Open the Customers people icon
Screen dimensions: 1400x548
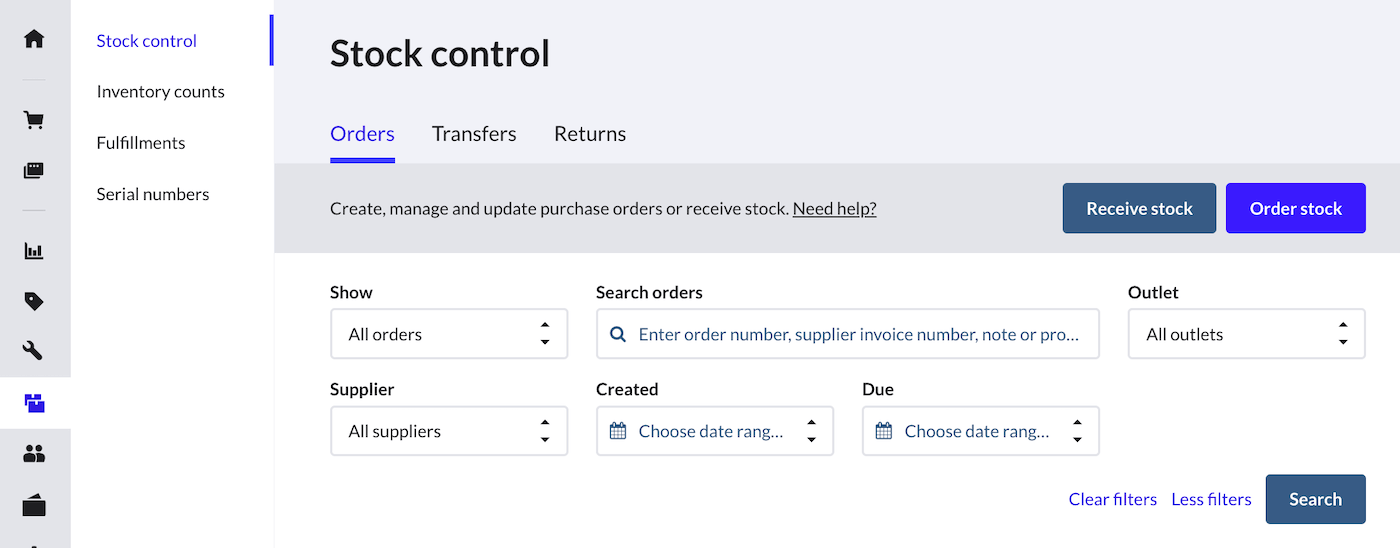click(x=34, y=455)
